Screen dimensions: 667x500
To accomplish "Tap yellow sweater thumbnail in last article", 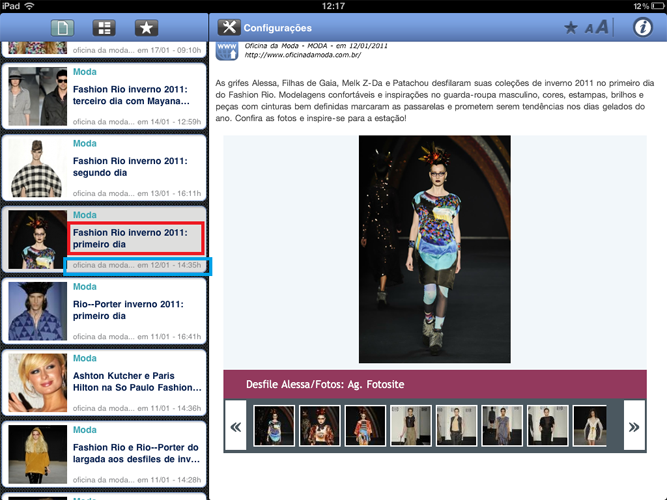I will click(x=37, y=454).
